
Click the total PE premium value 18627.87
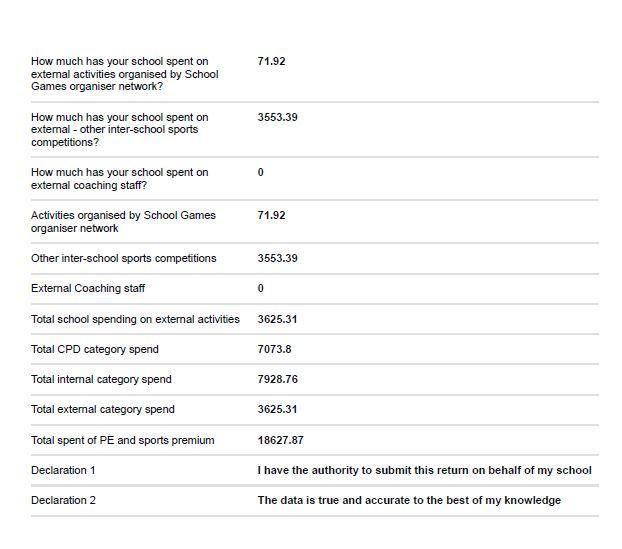tap(280, 440)
